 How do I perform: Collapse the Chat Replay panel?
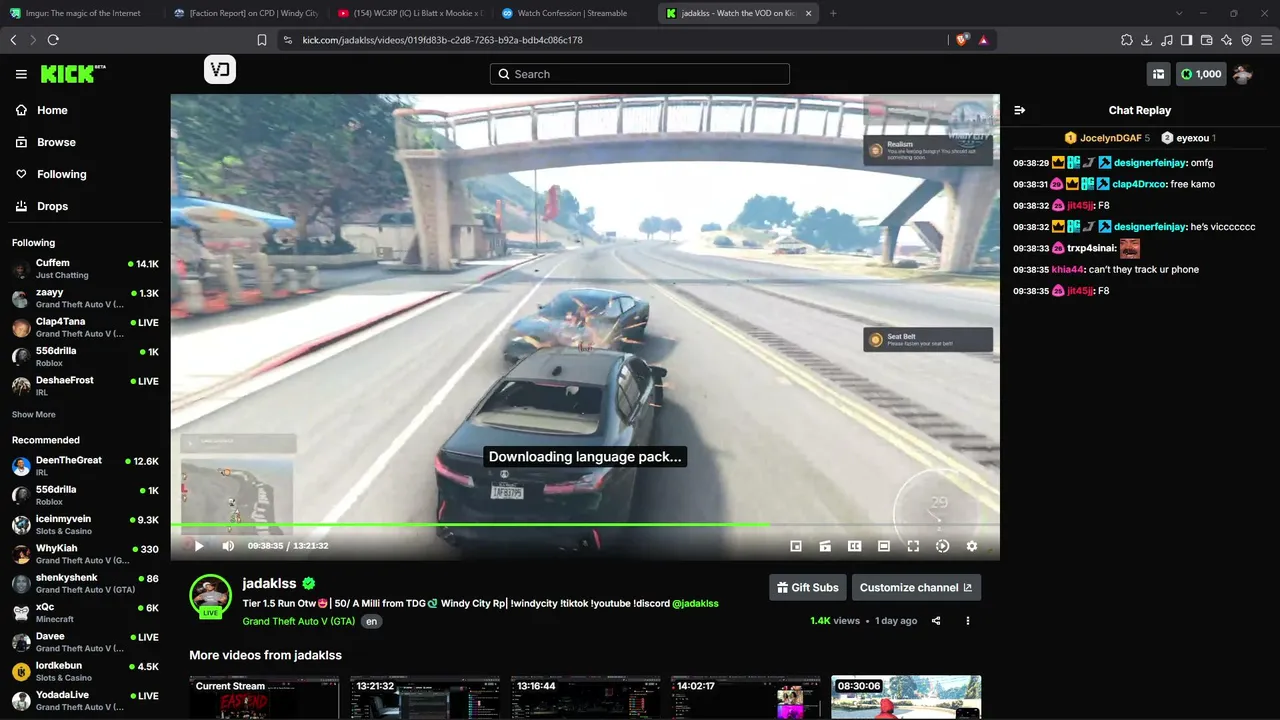pyautogui.click(x=1020, y=110)
